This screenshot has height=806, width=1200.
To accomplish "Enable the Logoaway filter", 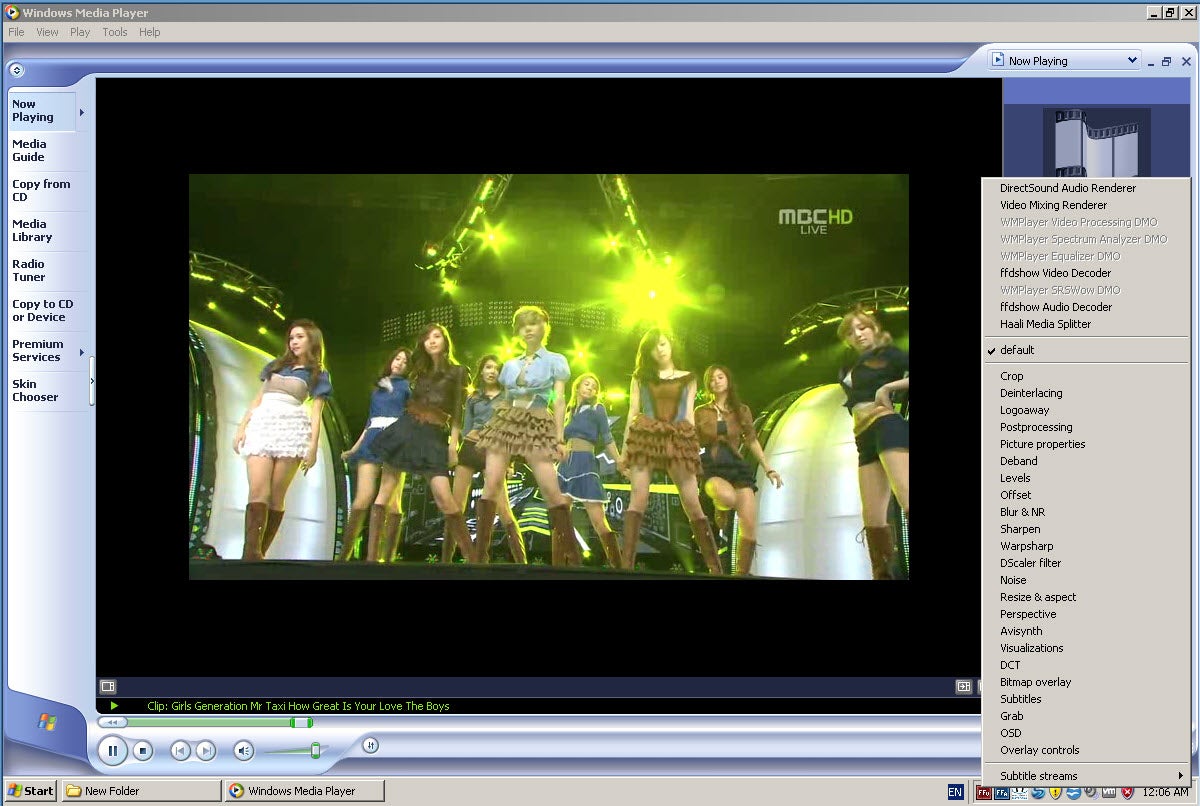I will 1086,410.
